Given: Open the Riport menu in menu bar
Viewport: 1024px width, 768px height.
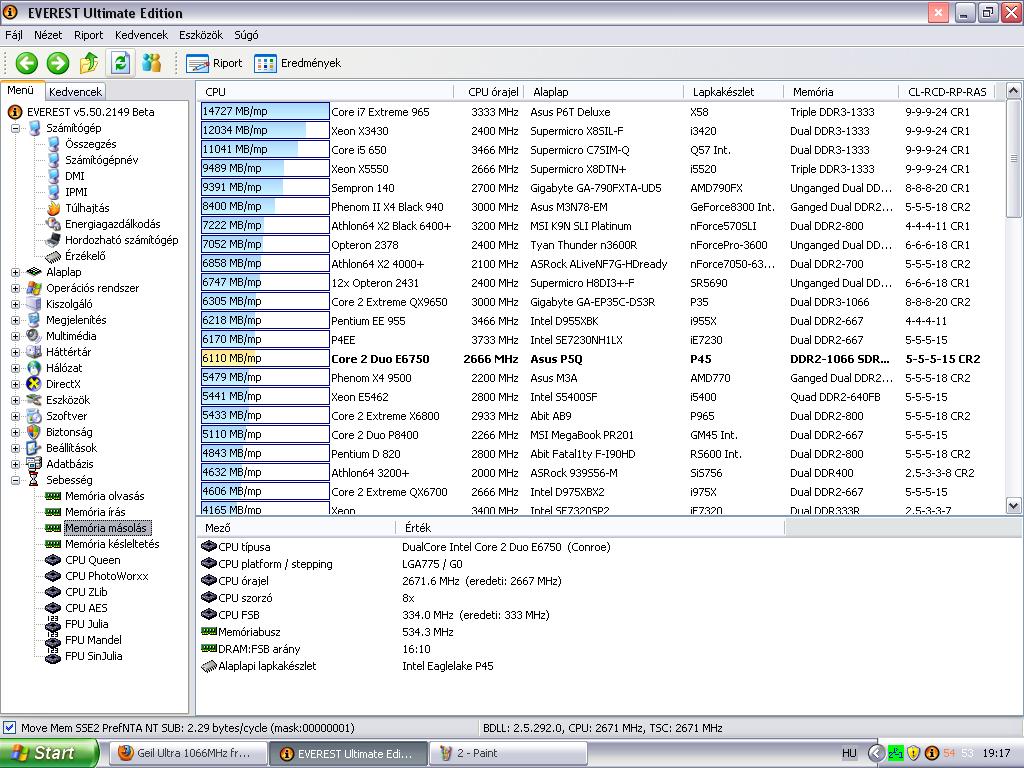Looking at the screenshot, I should tap(88, 35).
